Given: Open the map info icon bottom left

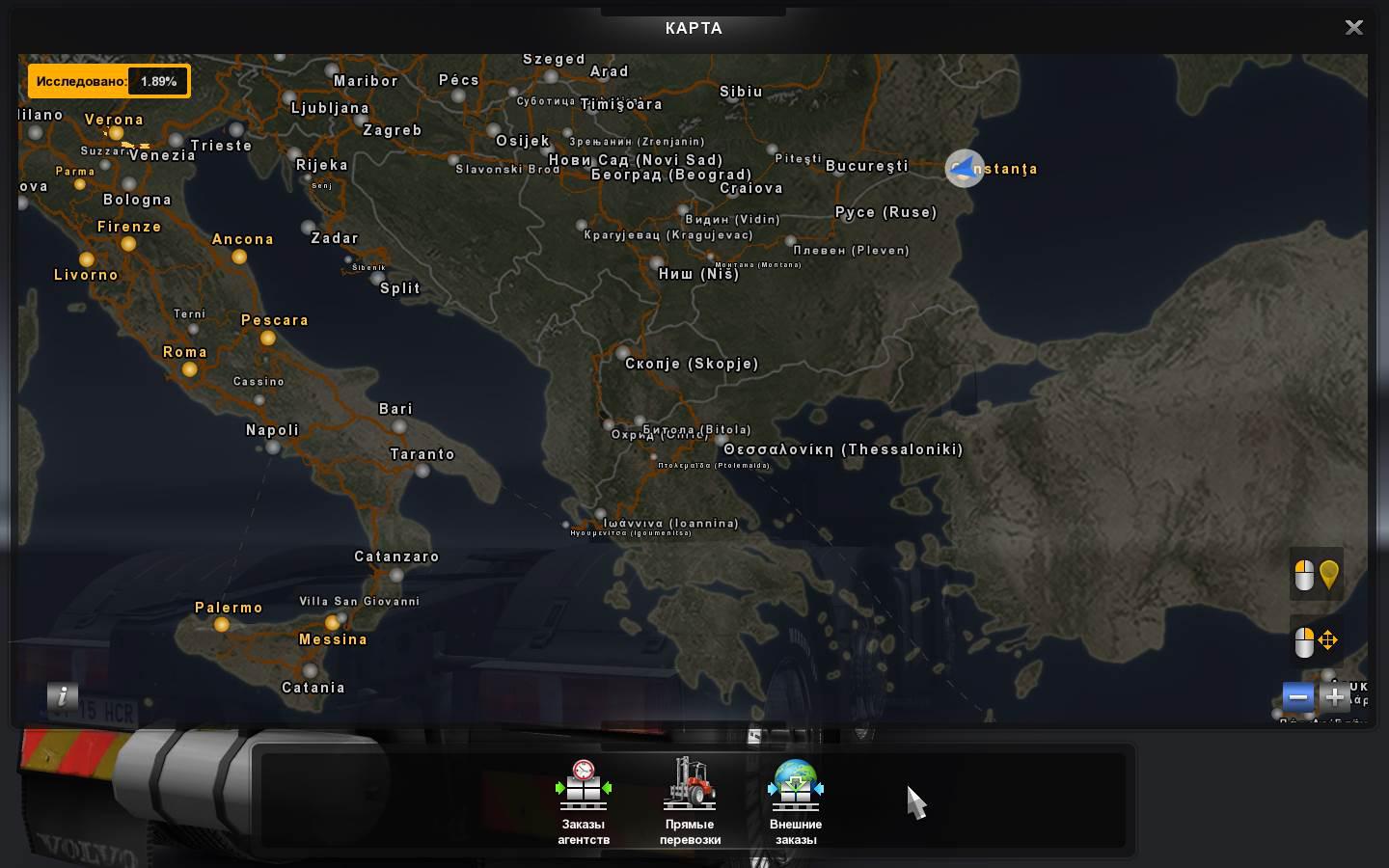Looking at the screenshot, I should pos(62,697).
